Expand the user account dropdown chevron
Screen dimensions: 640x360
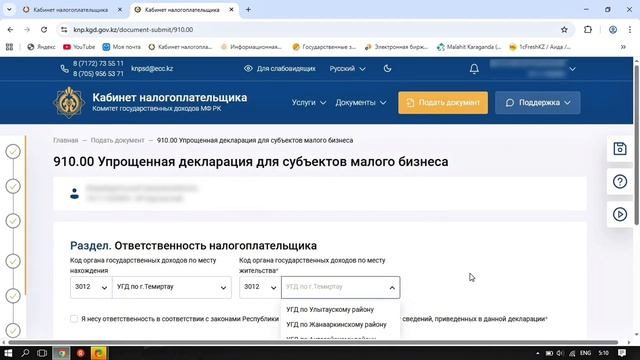573,69
